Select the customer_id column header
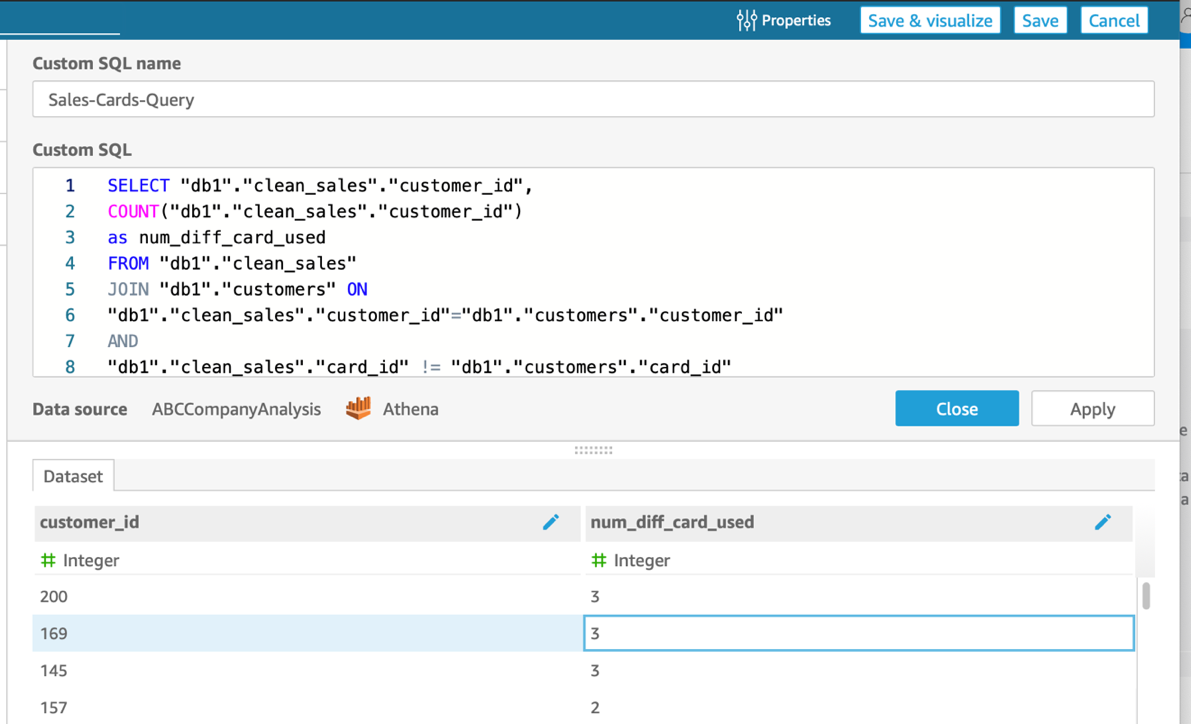 280,522
